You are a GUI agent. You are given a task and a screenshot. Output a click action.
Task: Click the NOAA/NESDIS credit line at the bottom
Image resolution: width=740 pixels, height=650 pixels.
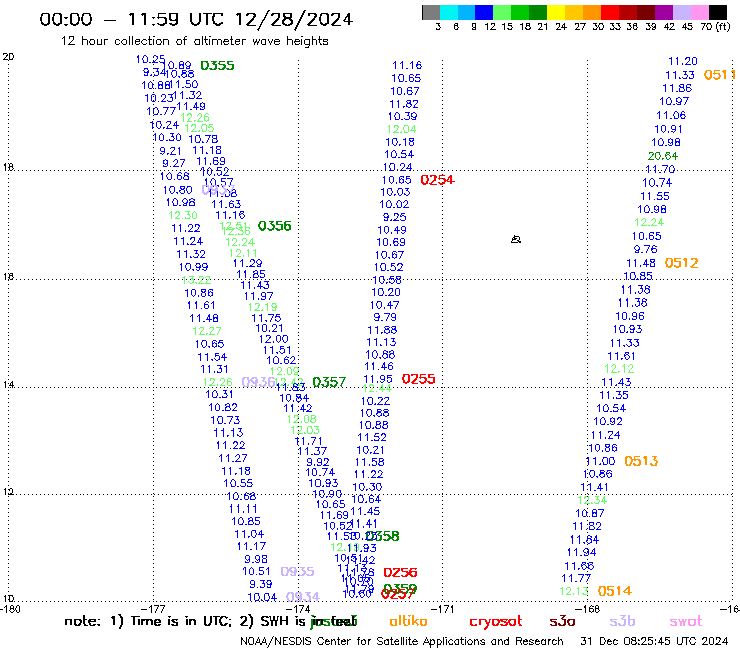[402, 642]
